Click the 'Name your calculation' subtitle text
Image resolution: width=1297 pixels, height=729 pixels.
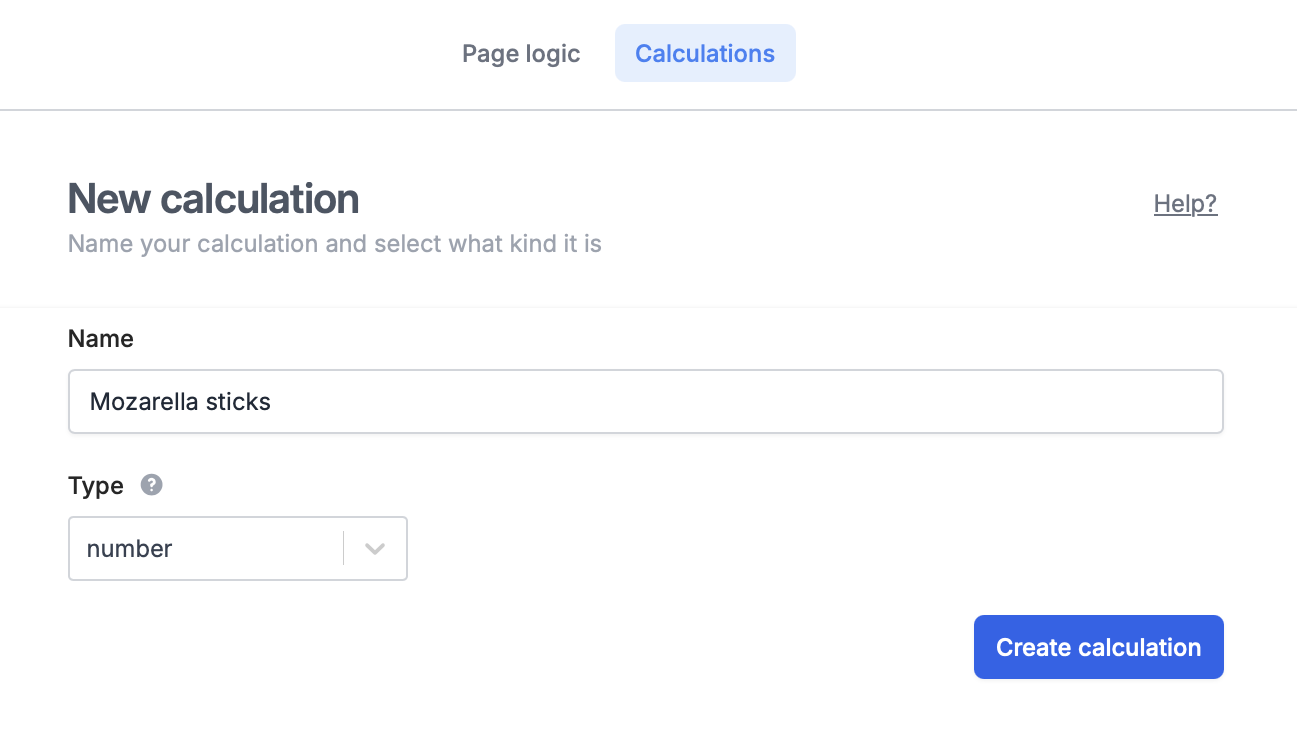click(334, 244)
